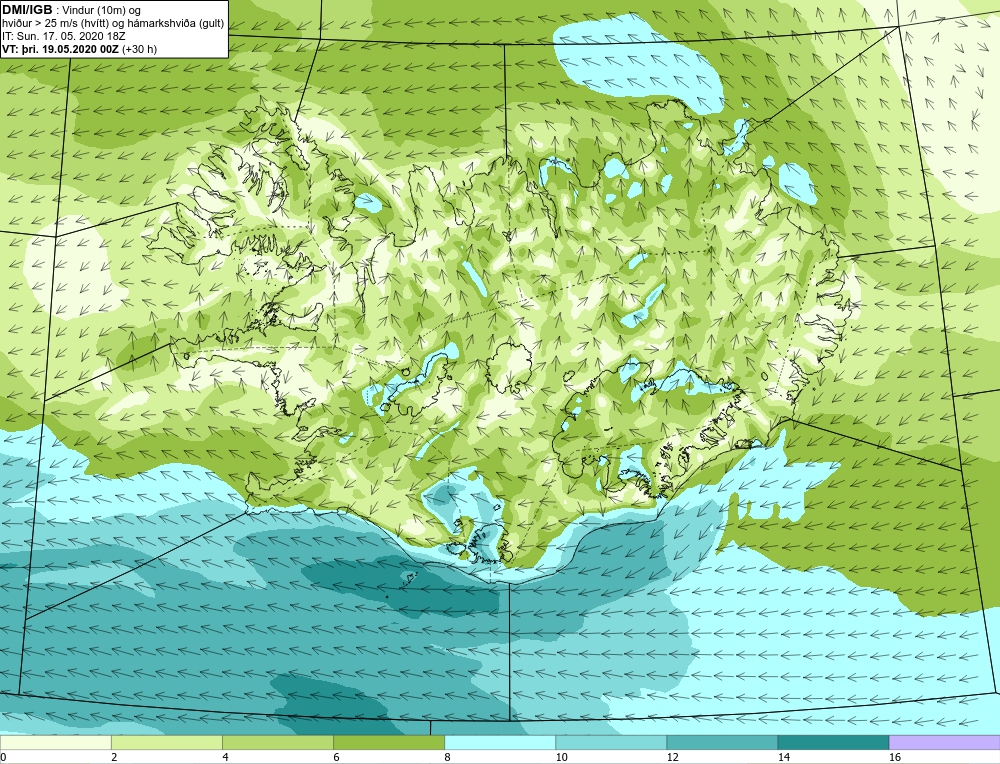The height and width of the screenshot is (764, 1000).
Task: Click the legend scale value '14'
Action: pos(783,758)
